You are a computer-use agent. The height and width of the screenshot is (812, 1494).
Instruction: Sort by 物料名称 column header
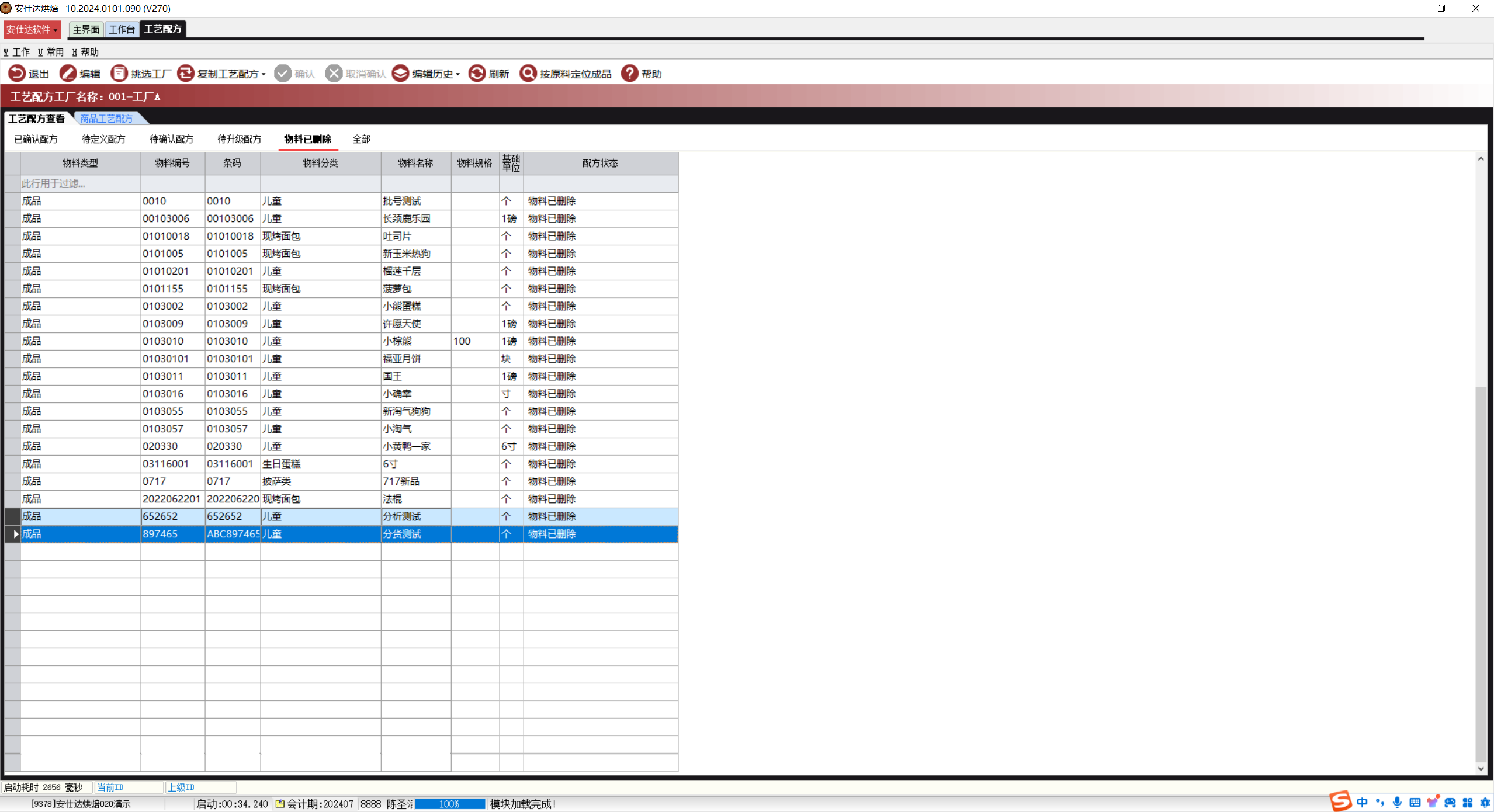pyautogui.click(x=415, y=163)
